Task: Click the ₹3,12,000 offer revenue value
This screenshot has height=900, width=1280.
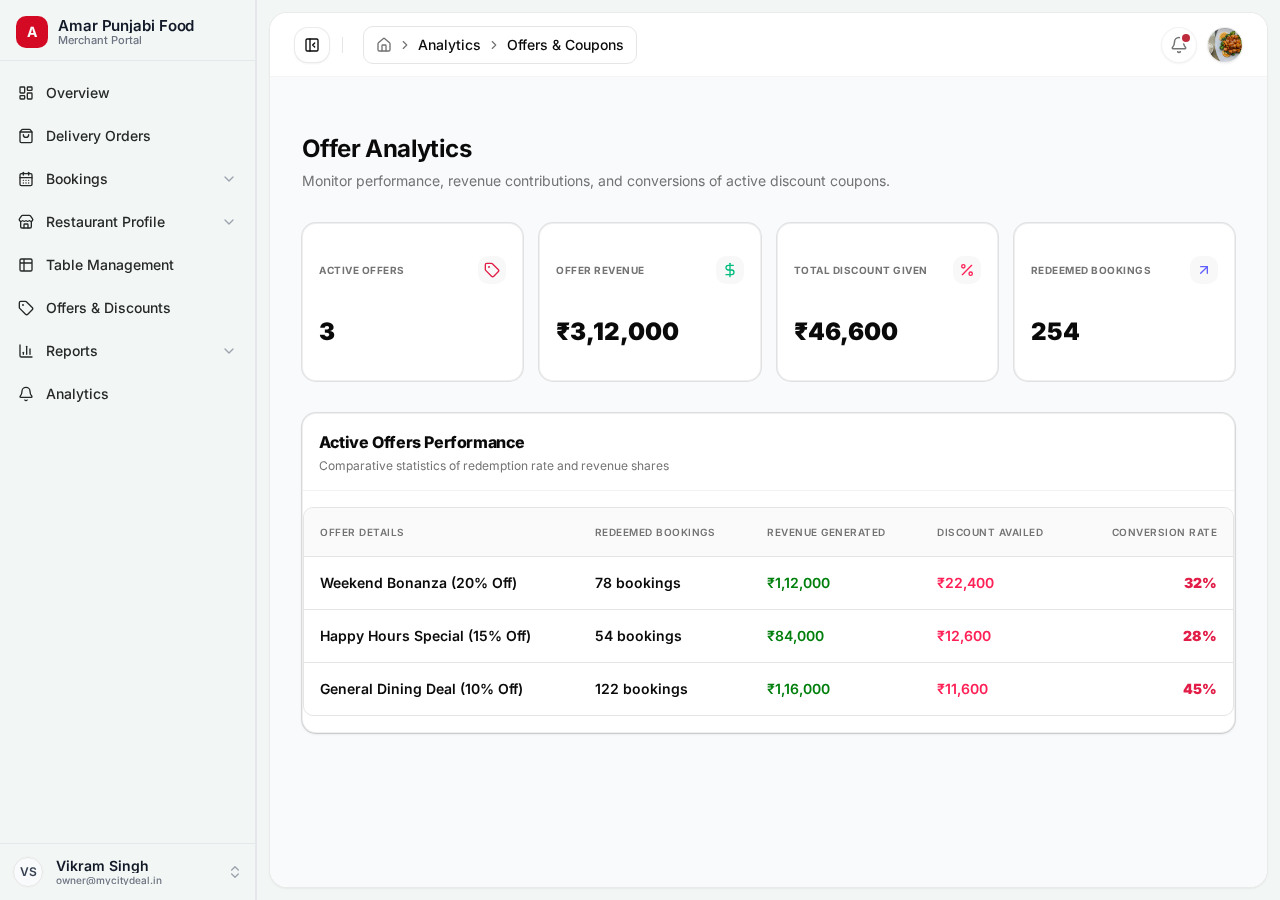Action: coord(617,331)
